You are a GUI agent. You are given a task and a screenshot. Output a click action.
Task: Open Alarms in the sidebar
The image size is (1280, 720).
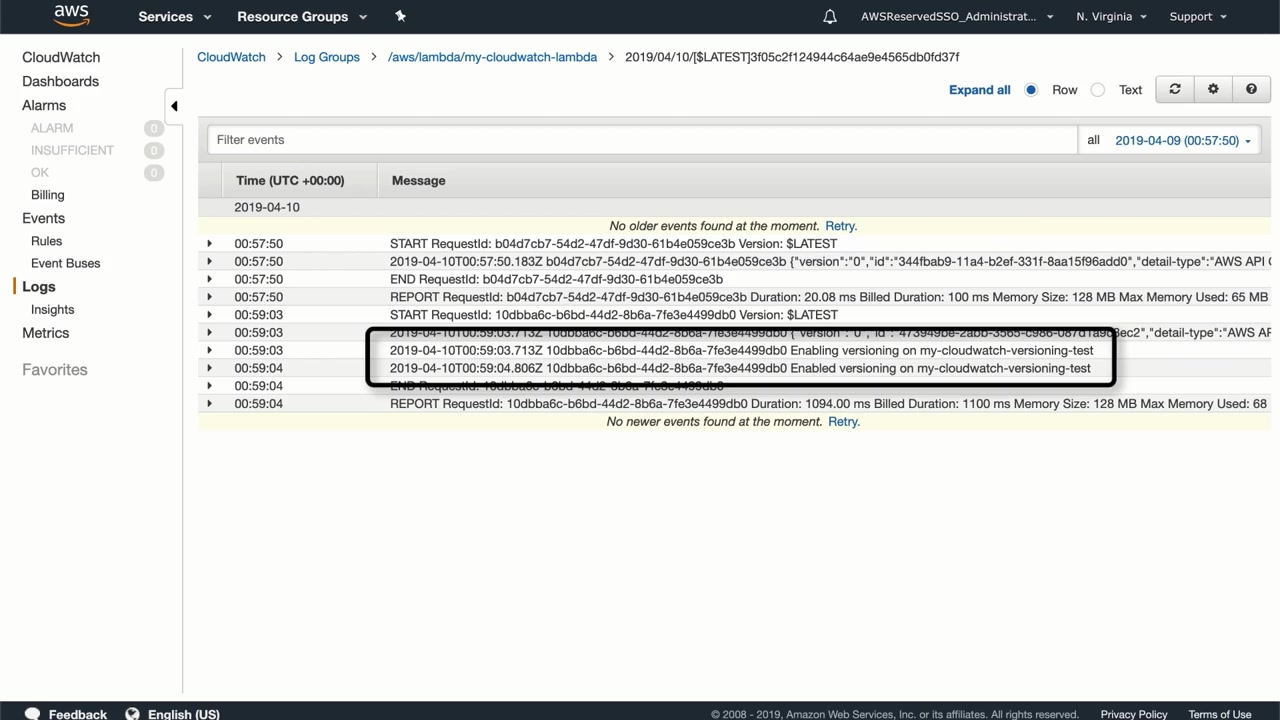coord(44,105)
